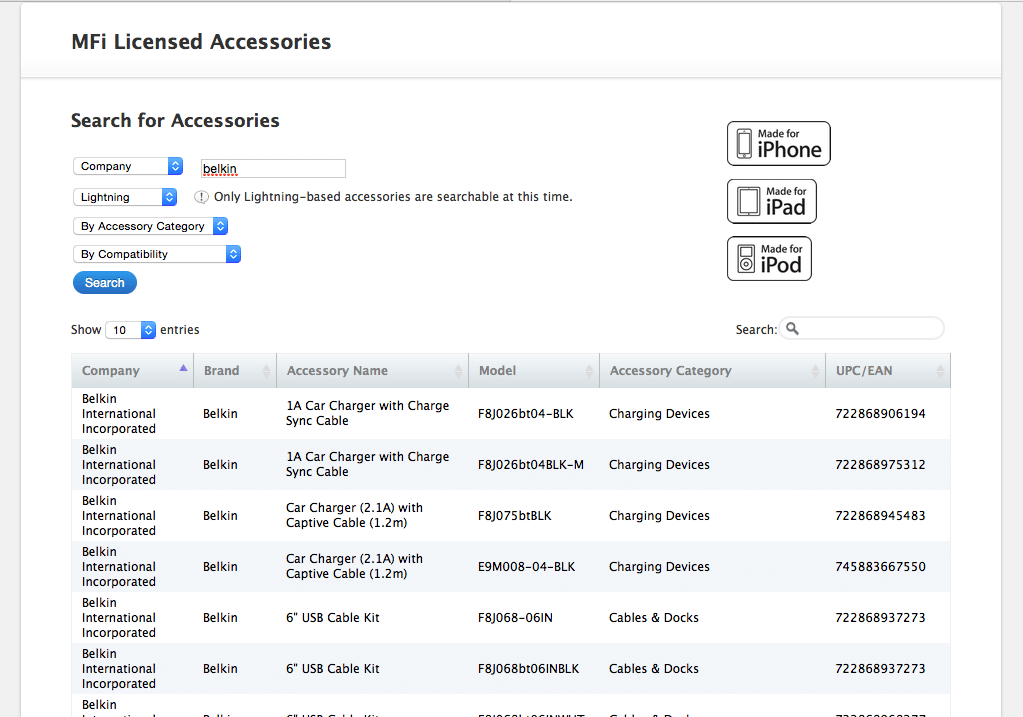Expand the By Accessory Category dropdown
The image size is (1023, 717).
click(150, 226)
